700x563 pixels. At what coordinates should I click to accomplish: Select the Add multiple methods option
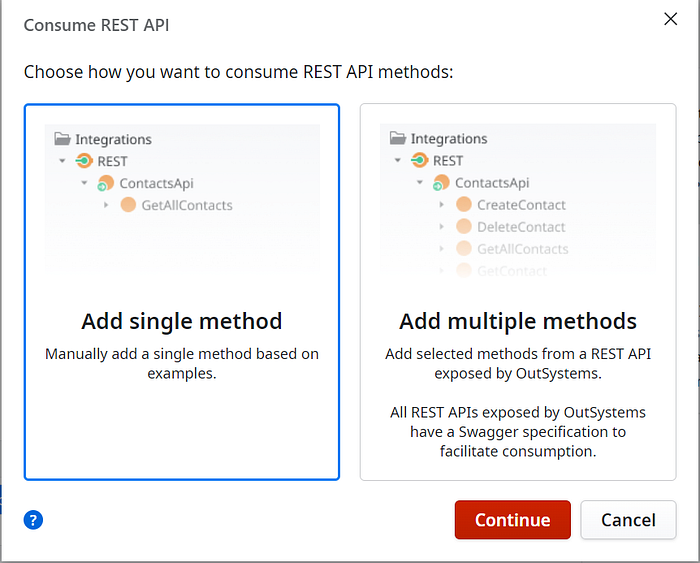click(x=517, y=321)
